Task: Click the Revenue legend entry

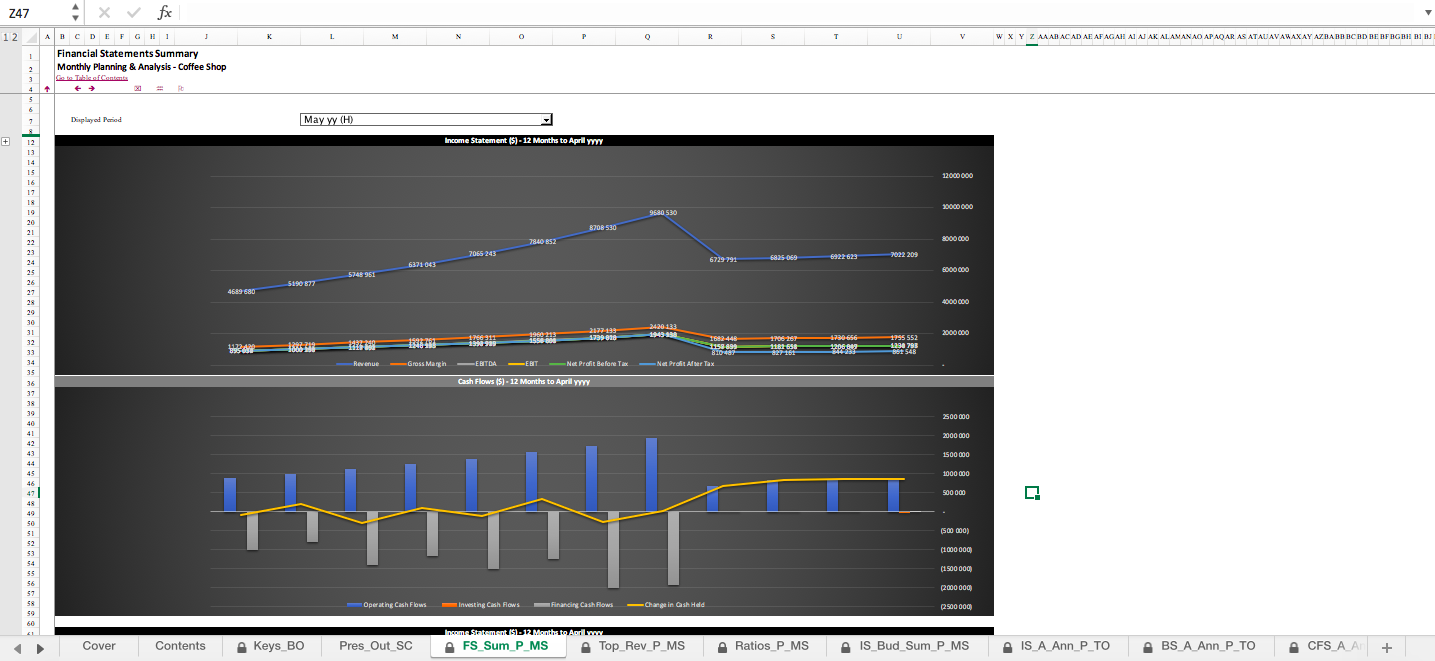Action: click(x=358, y=364)
